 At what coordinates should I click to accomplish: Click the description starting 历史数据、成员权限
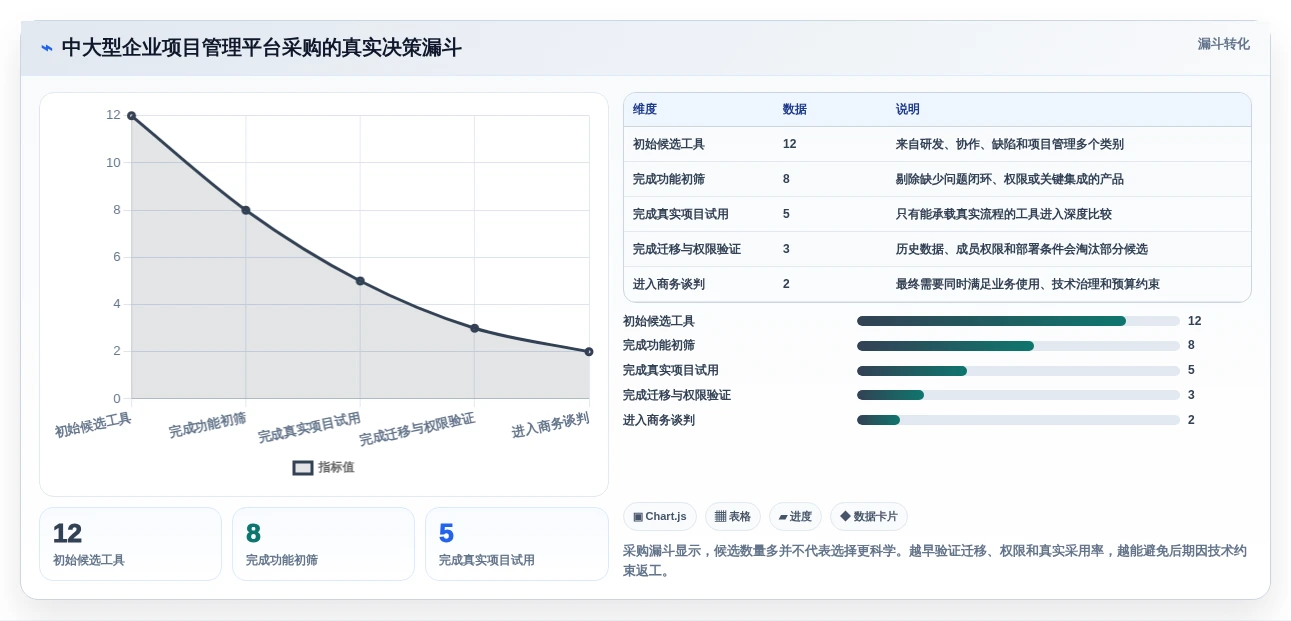click(x=1022, y=249)
